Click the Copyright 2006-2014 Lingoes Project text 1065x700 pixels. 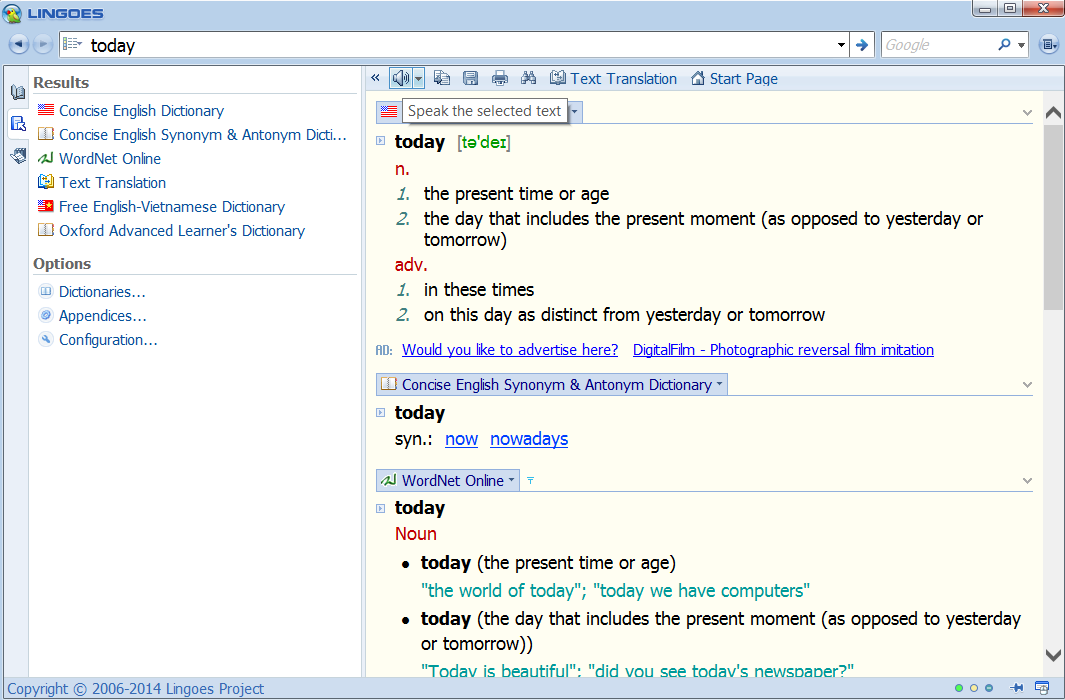(x=135, y=688)
